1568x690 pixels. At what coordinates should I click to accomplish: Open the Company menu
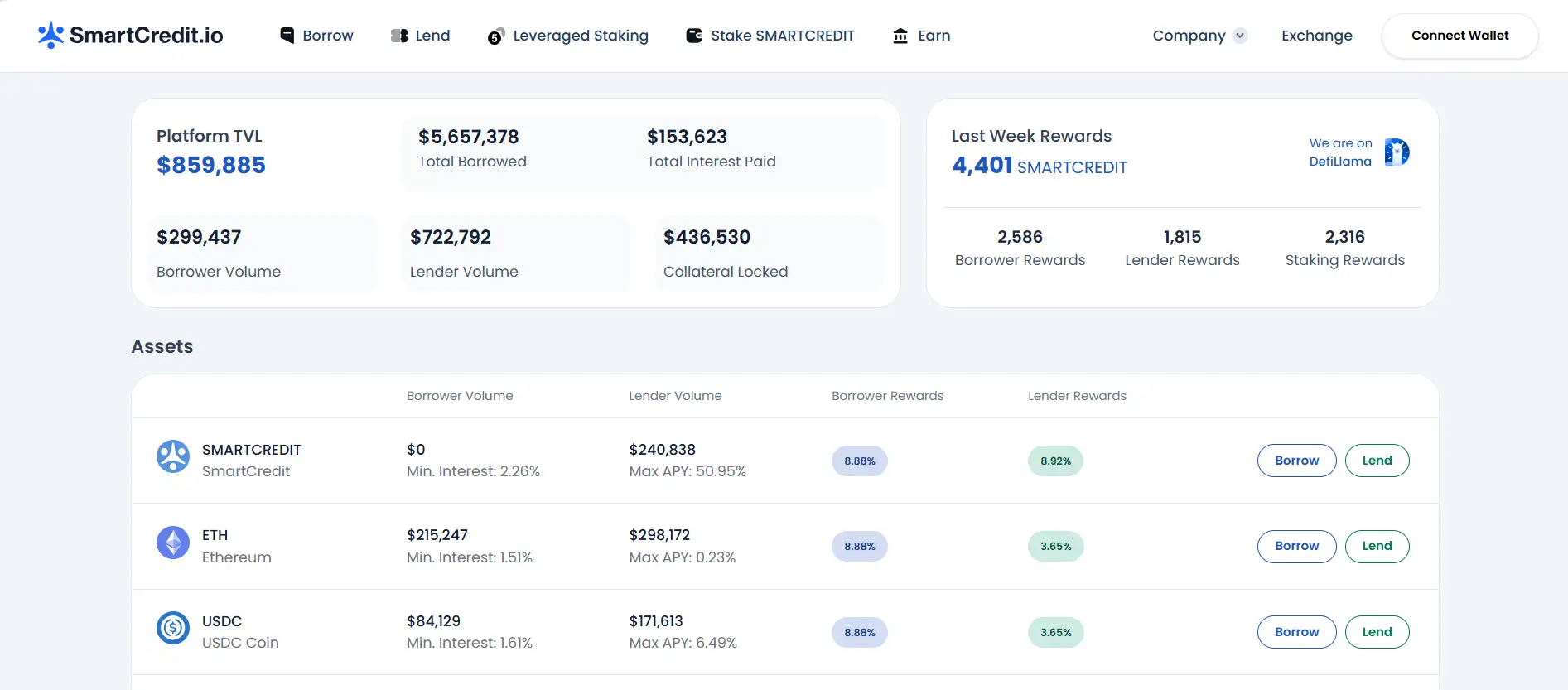coord(1189,36)
